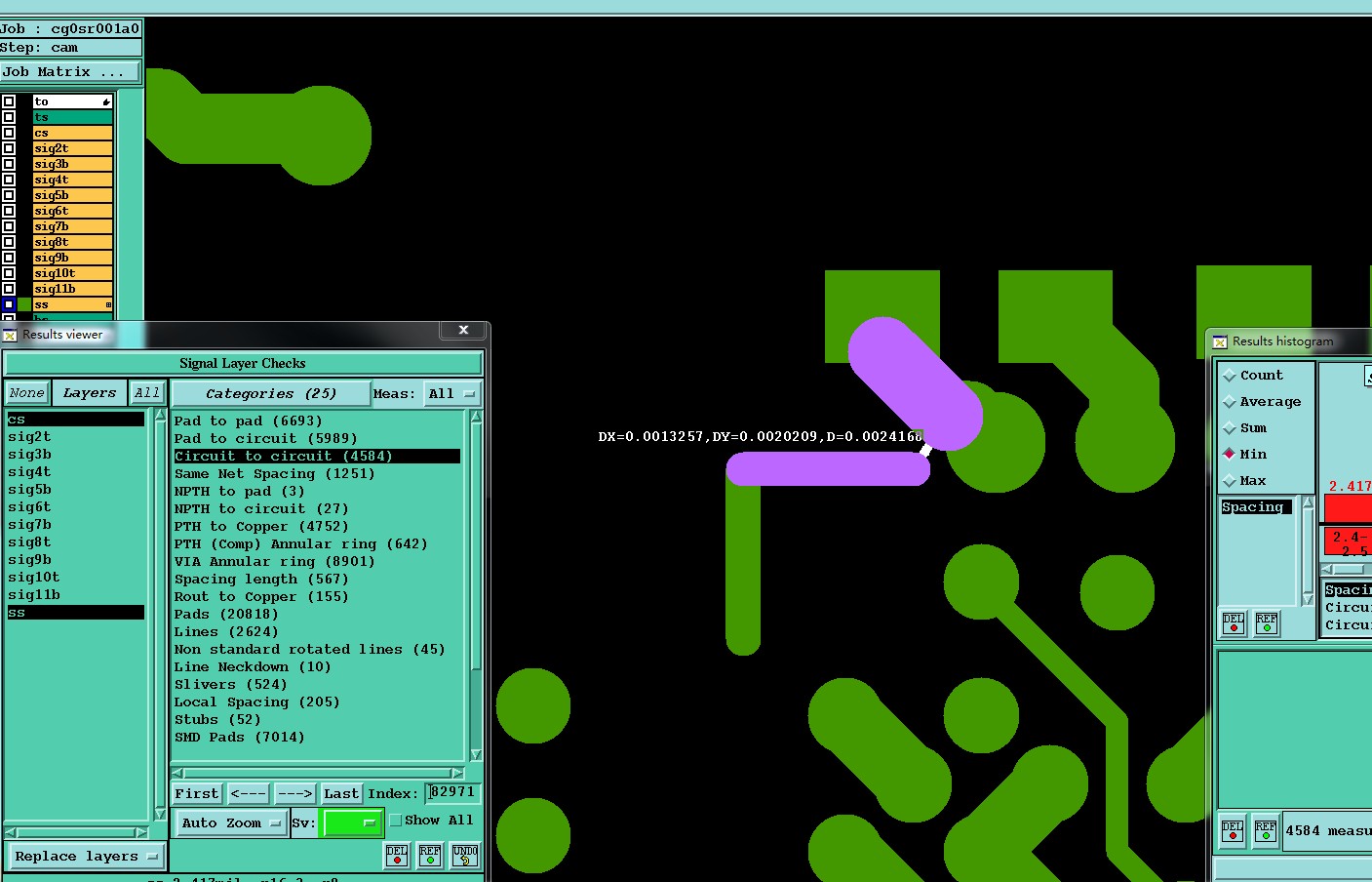Click REF icon beside 4584 measurements text
Viewport: 1372px width, 882px height.
[1266, 831]
